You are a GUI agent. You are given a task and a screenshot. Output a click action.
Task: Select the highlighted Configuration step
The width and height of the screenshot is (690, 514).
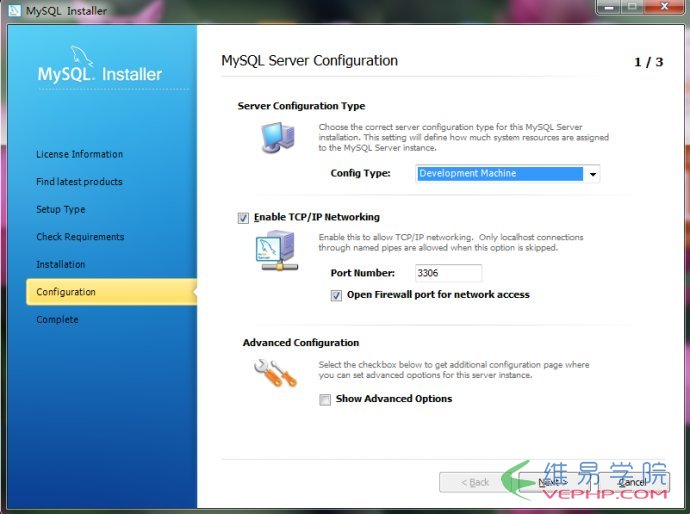tap(111, 292)
